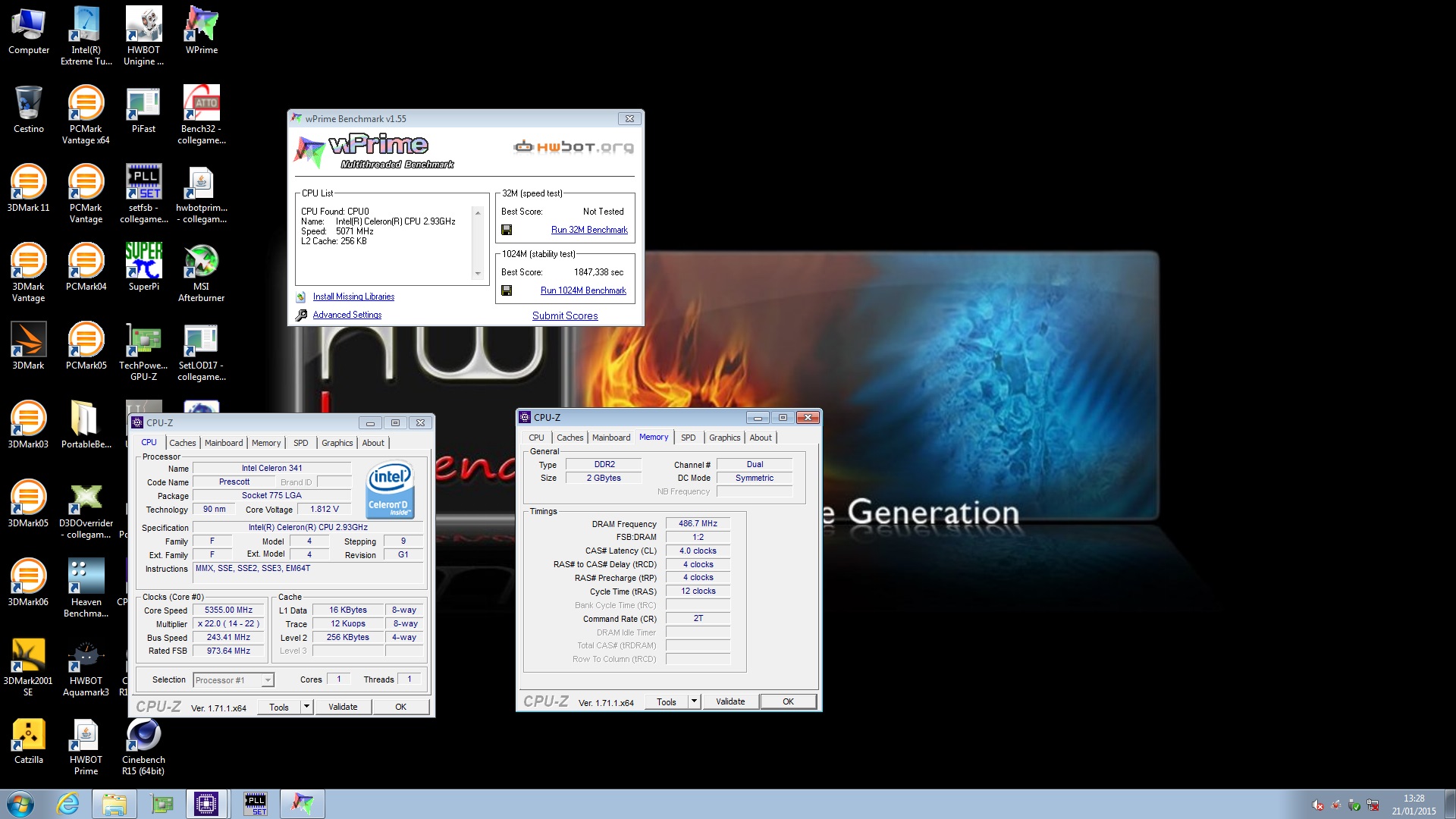Switch to wPrime taskbar button

pos(303,804)
